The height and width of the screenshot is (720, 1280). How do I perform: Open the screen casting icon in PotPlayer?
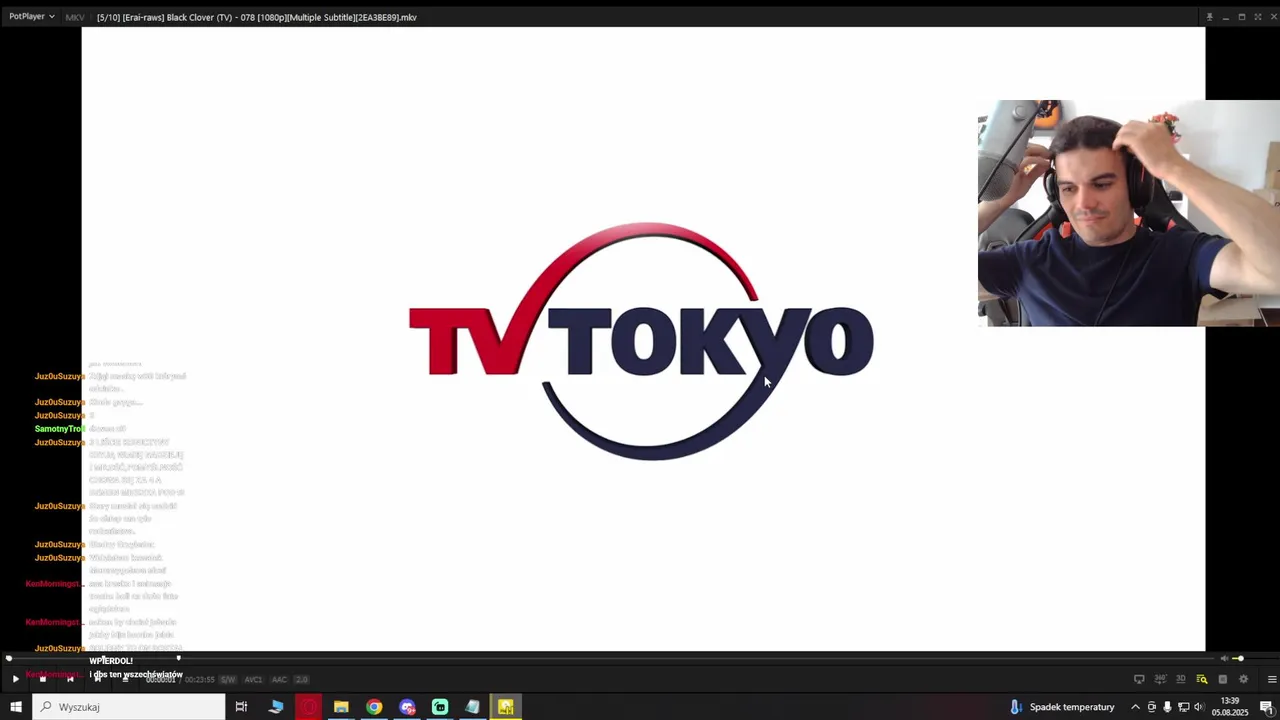point(1139,679)
